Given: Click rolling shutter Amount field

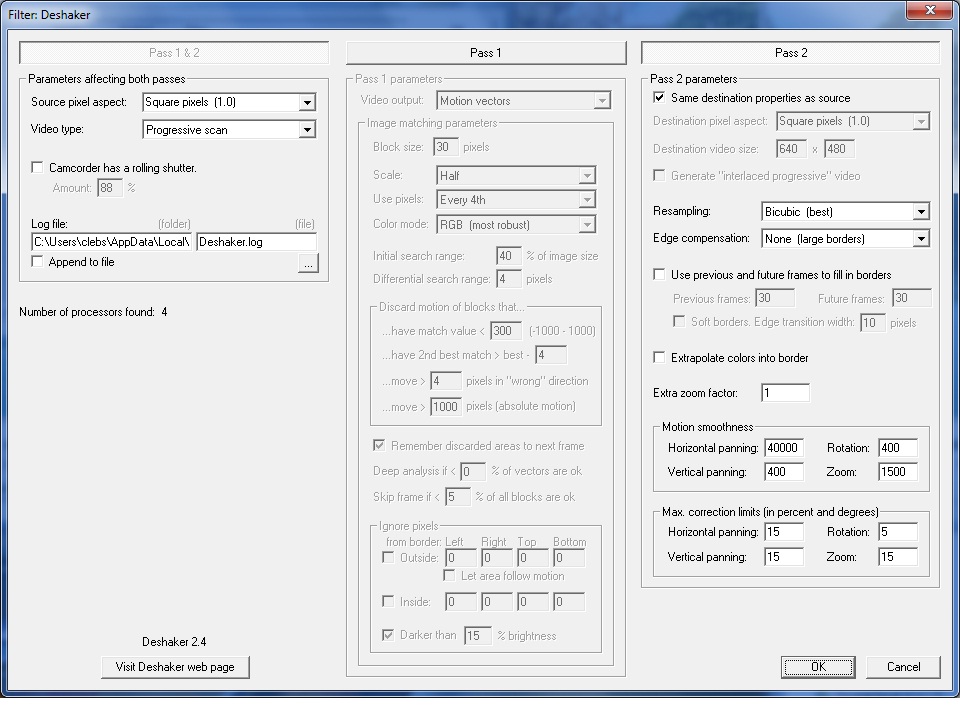Looking at the screenshot, I should tap(110, 187).
